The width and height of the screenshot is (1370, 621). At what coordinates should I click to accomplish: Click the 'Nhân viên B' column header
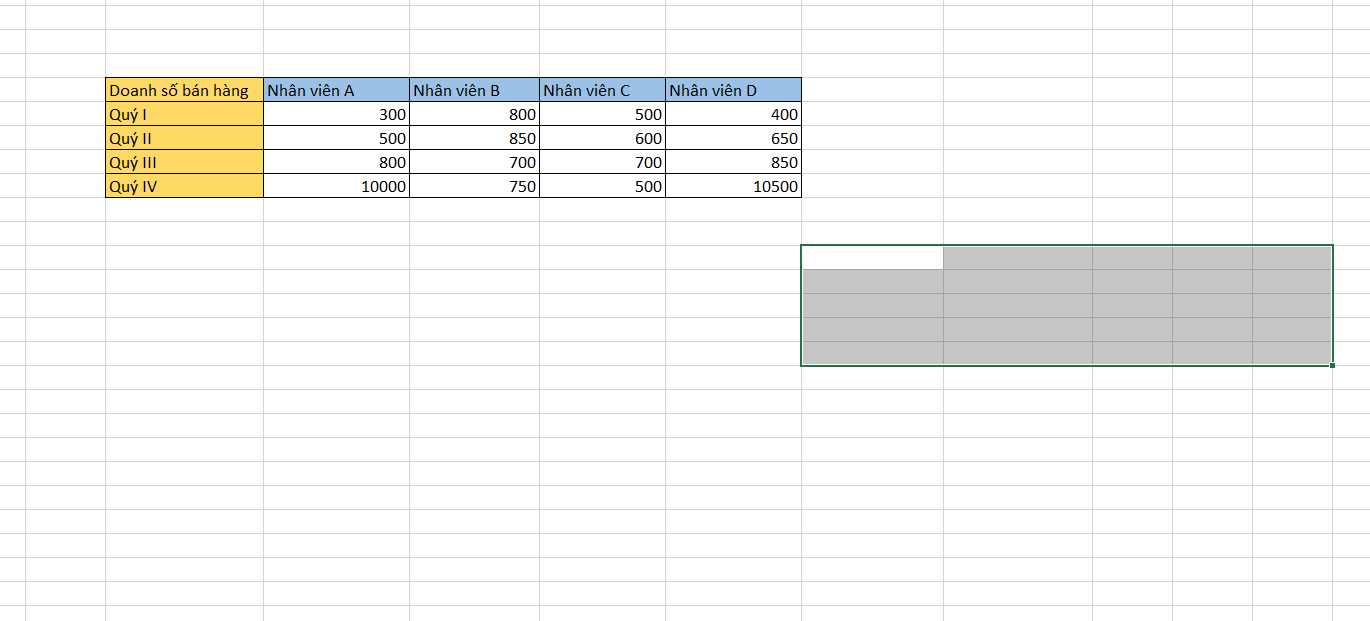[x=474, y=90]
